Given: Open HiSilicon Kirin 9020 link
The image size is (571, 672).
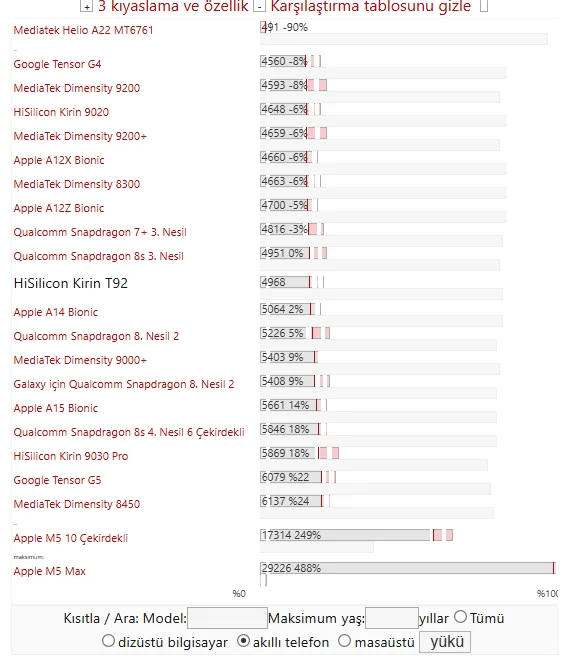Looking at the screenshot, I should [x=61, y=112].
